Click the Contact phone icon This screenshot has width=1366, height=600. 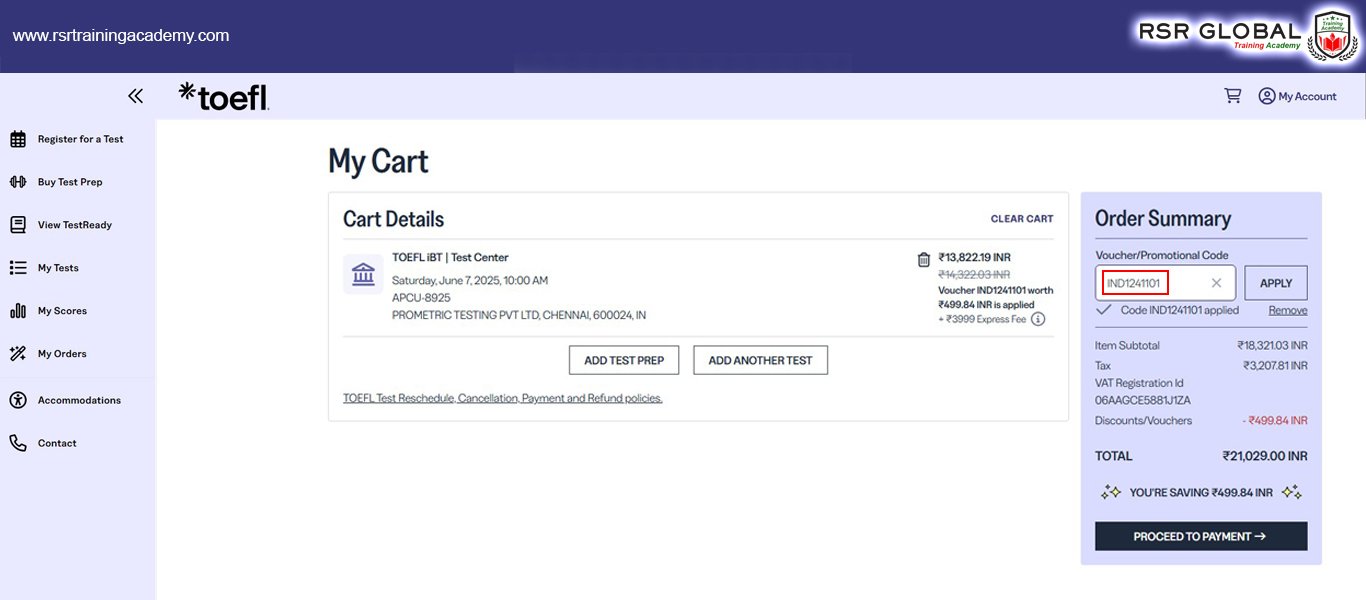18,443
